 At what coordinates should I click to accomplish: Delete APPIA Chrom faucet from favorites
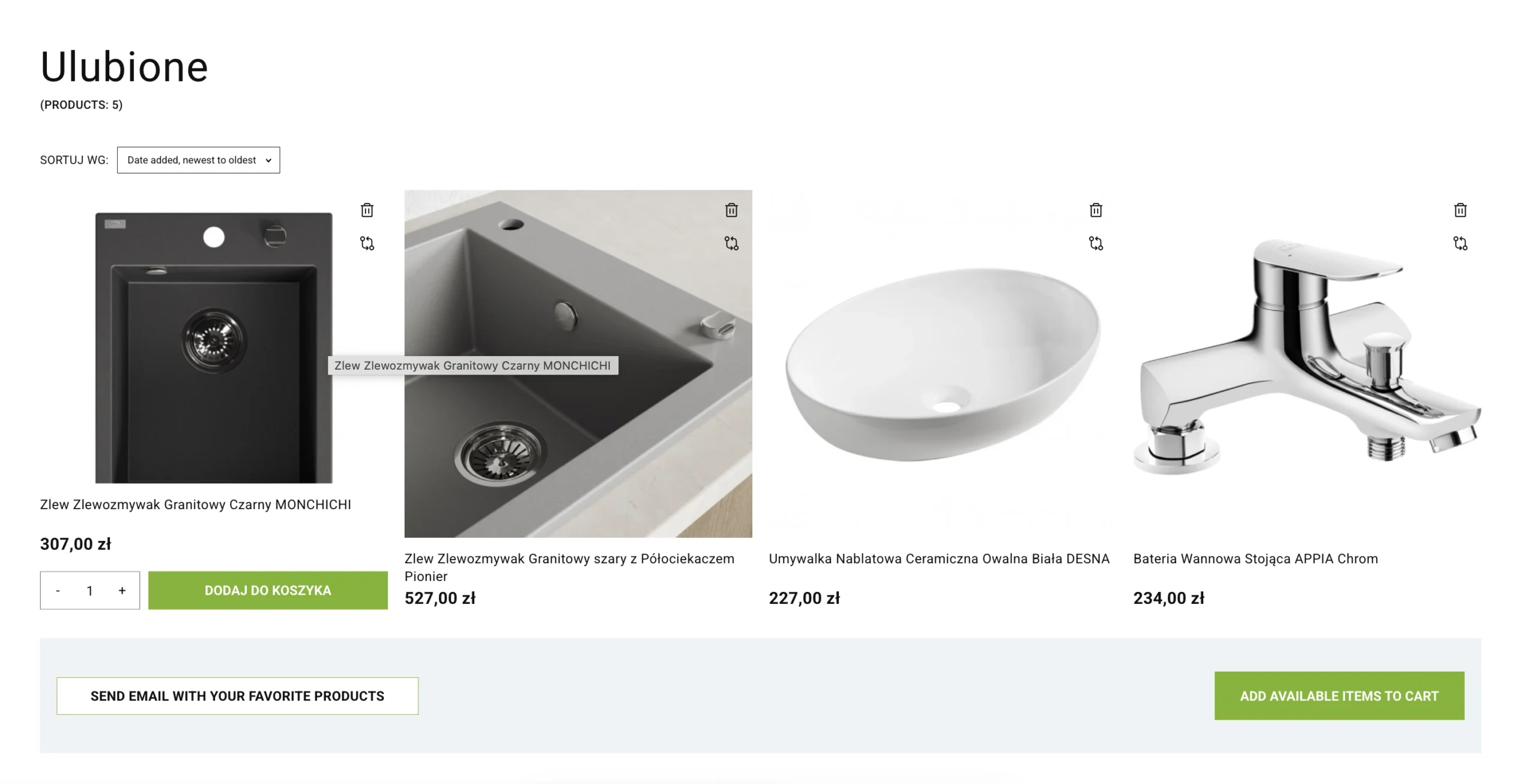pyautogui.click(x=1460, y=210)
